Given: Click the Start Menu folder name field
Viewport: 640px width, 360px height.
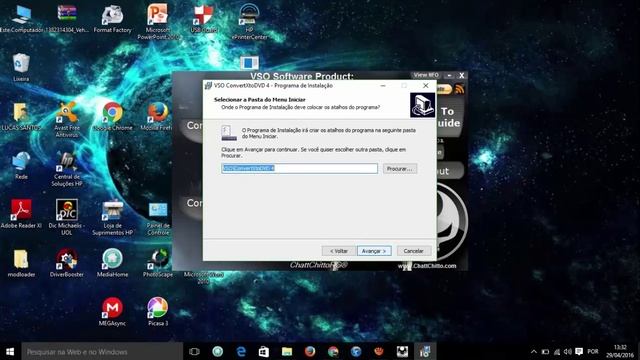Looking at the screenshot, I should 299,169.
